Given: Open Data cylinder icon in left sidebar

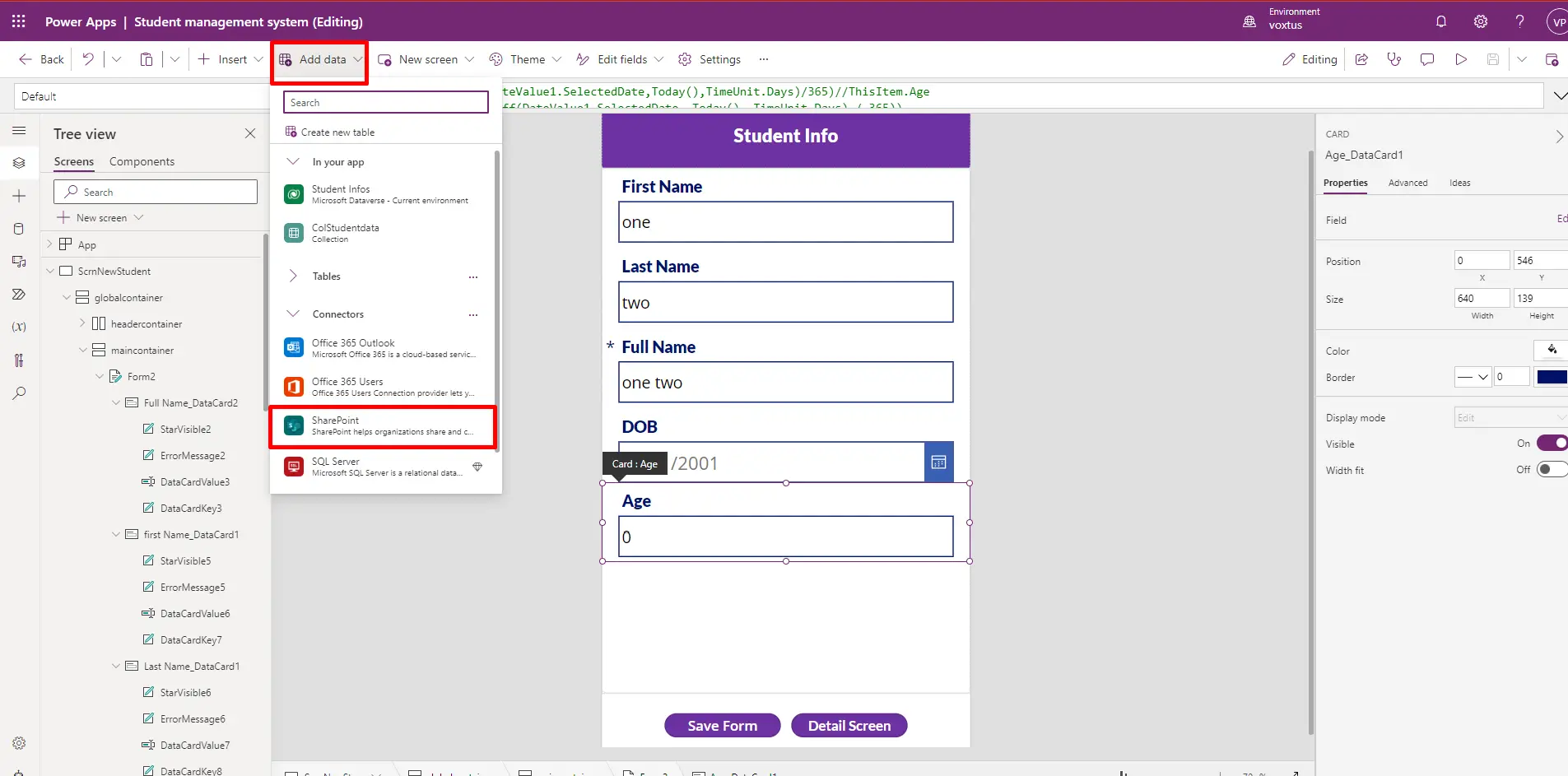Looking at the screenshot, I should pos(19,229).
